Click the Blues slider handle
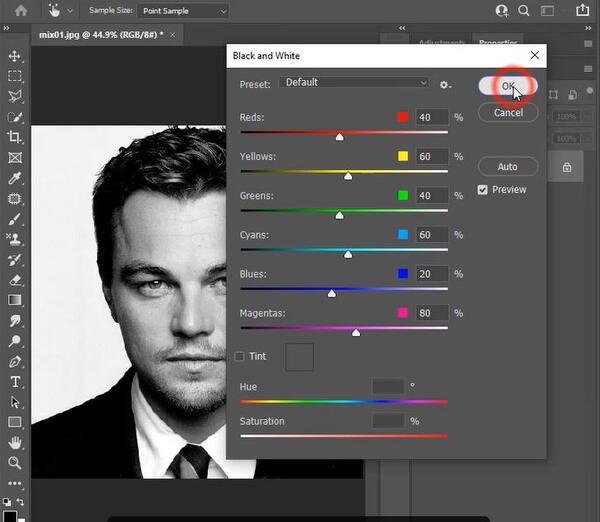The width and height of the screenshot is (600, 522). point(332,294)
